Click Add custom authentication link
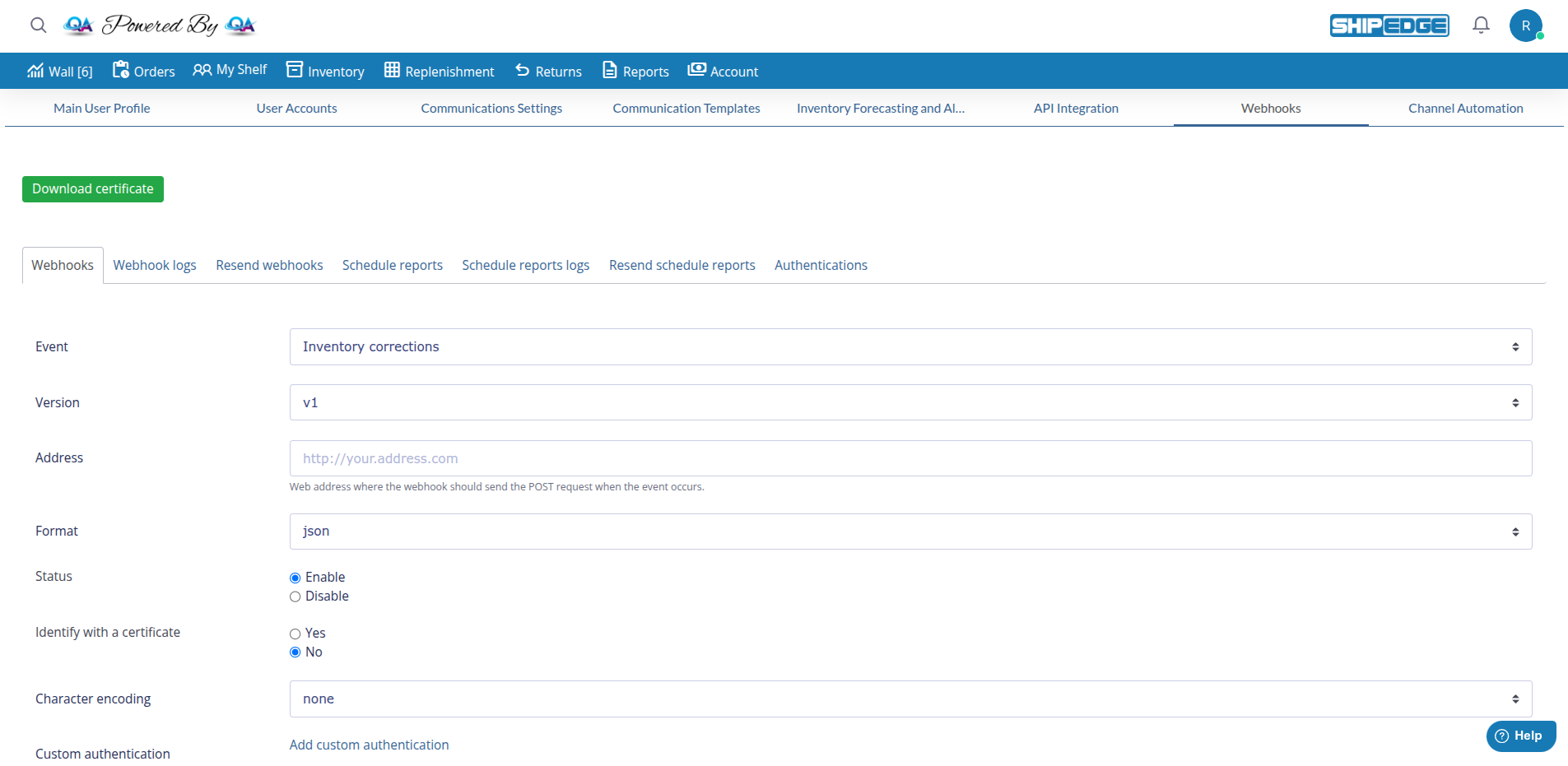The width and height of the screenshot is (1568, 766). 369,744
